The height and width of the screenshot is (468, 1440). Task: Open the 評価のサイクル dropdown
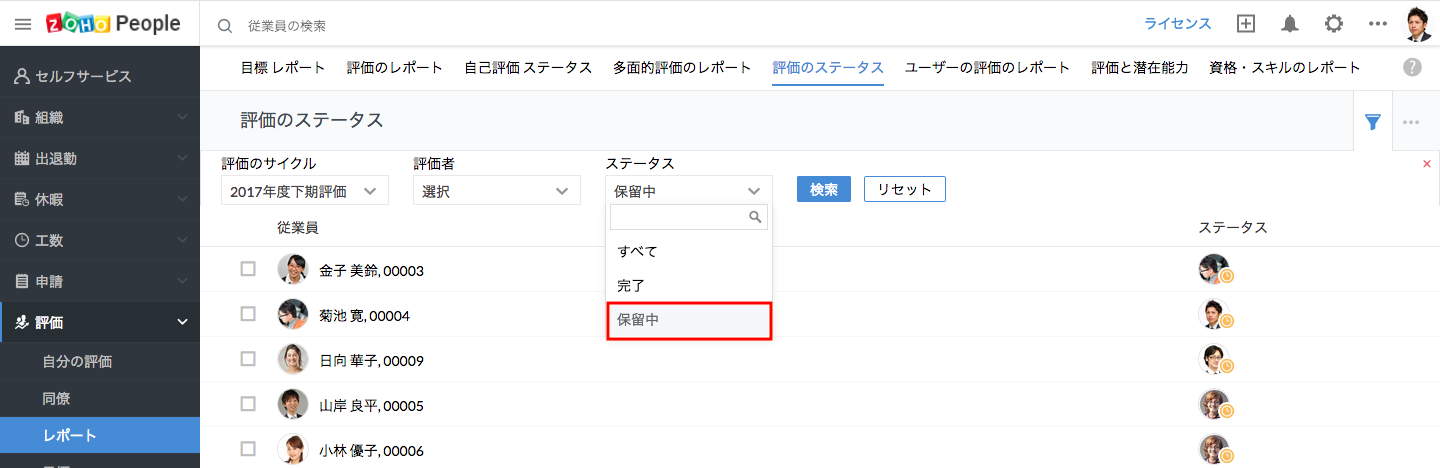pyautogui.click(x=304, y=191)
